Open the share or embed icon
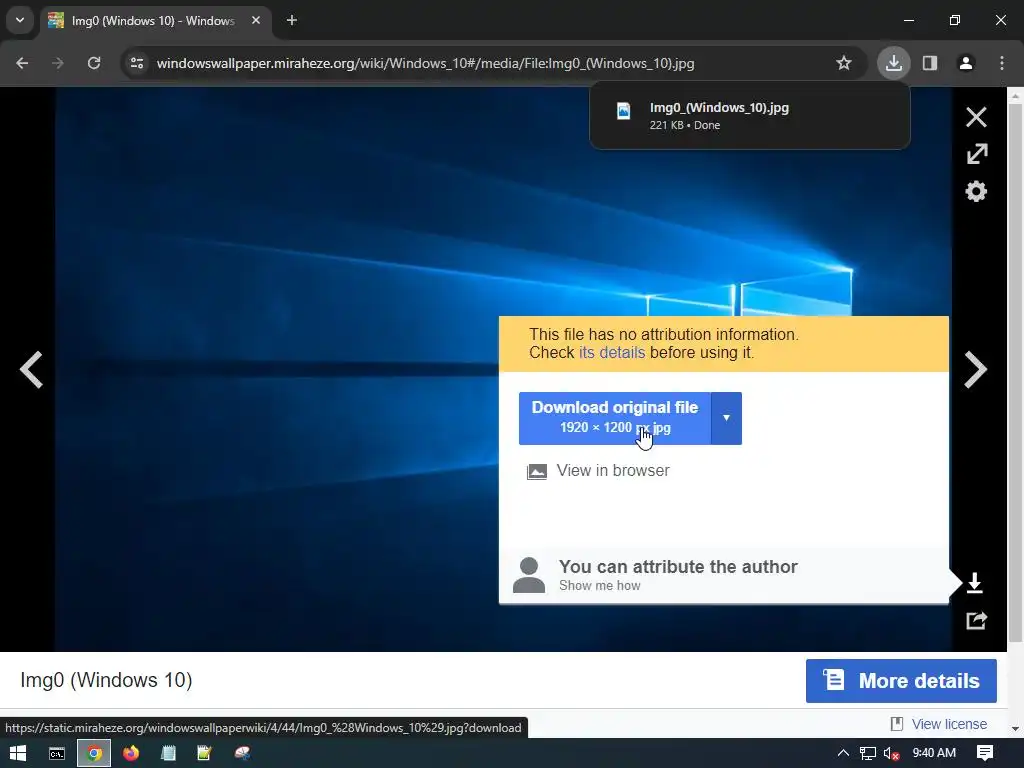1024x768 pixels. (976, 620)
